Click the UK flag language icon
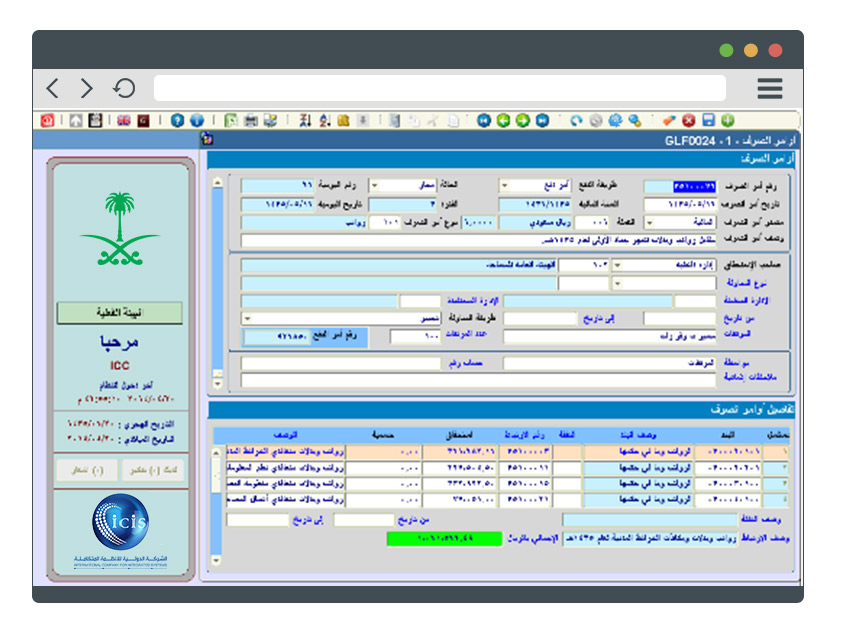Screen dimensions: 850x629 tap(124, 121)
